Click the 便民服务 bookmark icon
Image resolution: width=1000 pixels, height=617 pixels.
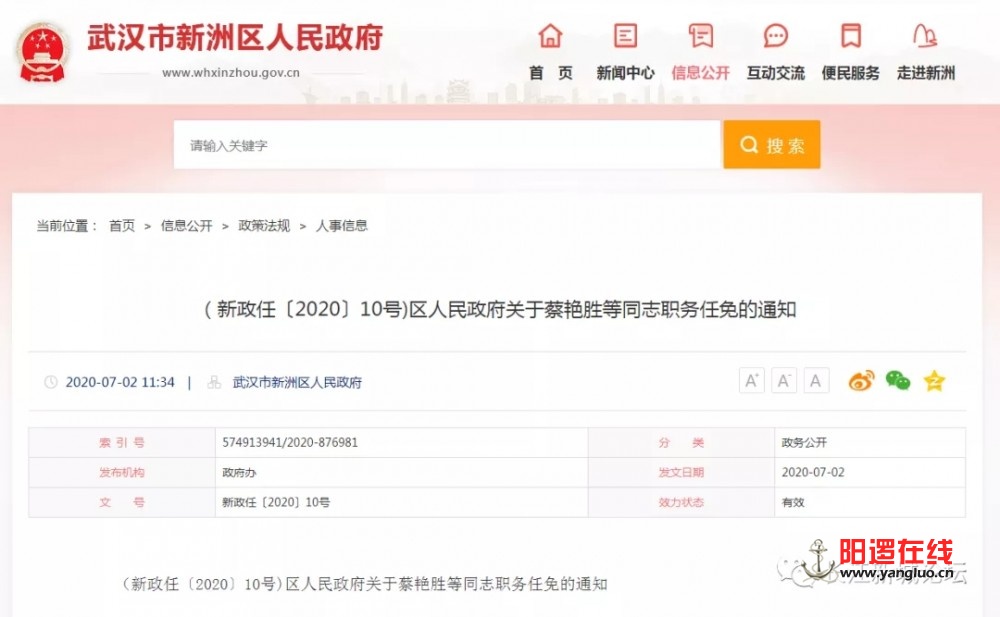pos(851,36)
